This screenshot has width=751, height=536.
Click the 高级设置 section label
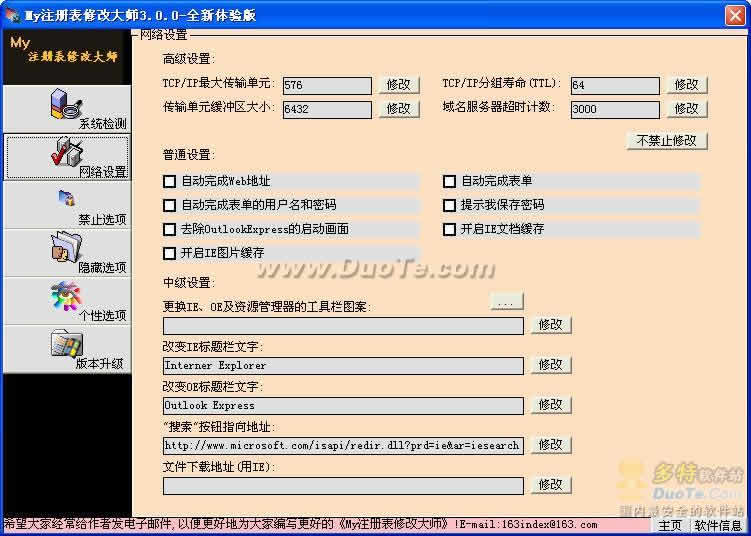point(189,59)
